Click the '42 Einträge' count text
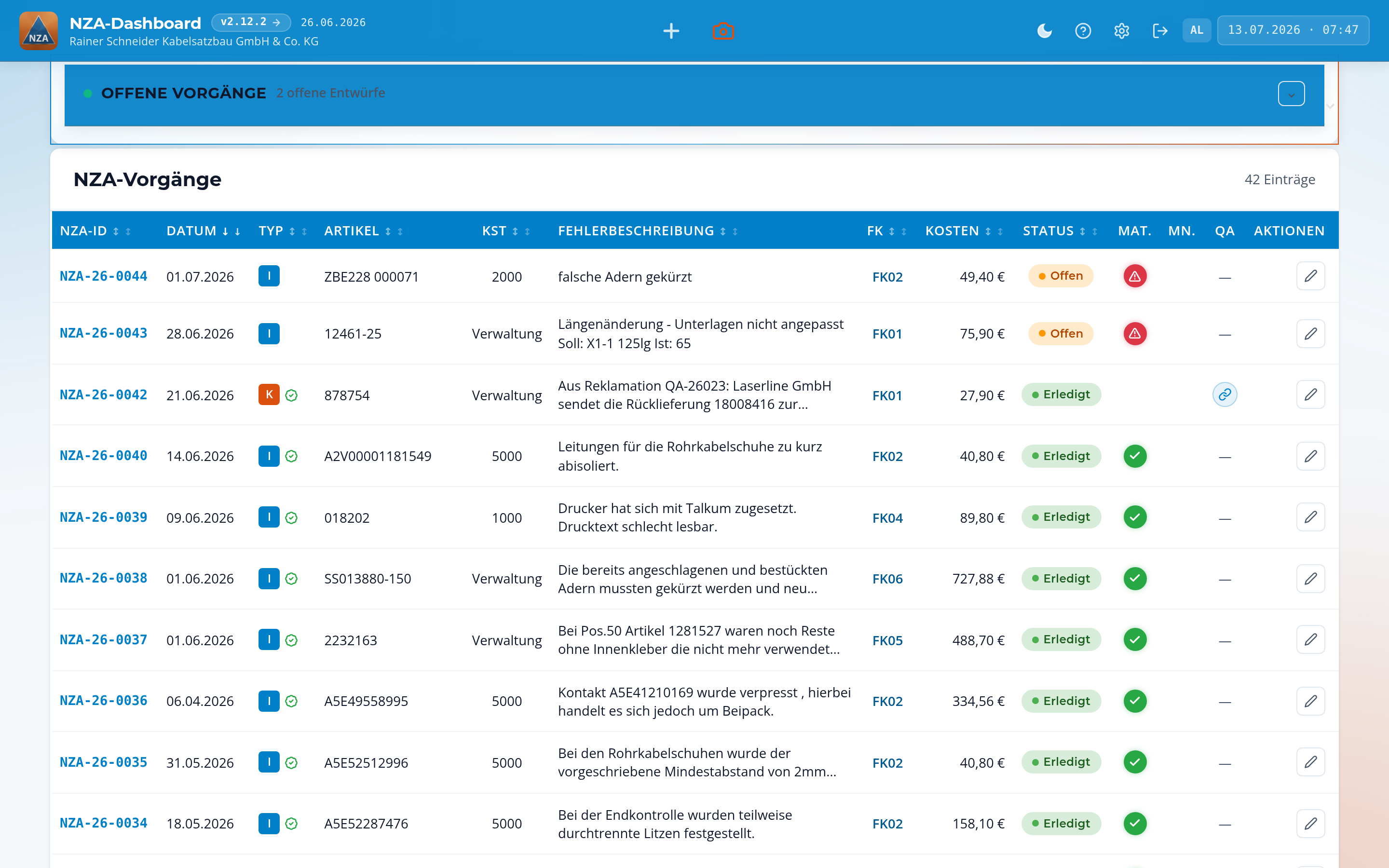The image size is (1389, 868). (1280, 179)
